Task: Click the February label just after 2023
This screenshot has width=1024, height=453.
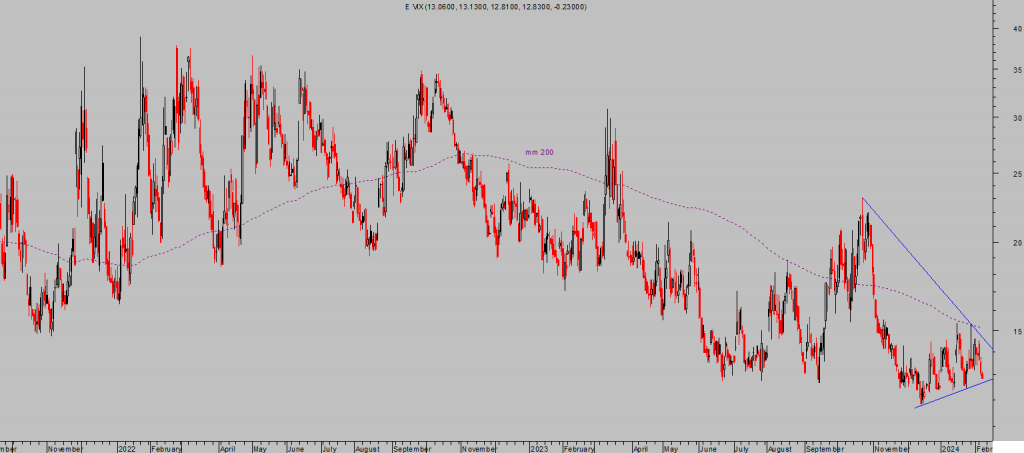Action: [x=579, y=449]
